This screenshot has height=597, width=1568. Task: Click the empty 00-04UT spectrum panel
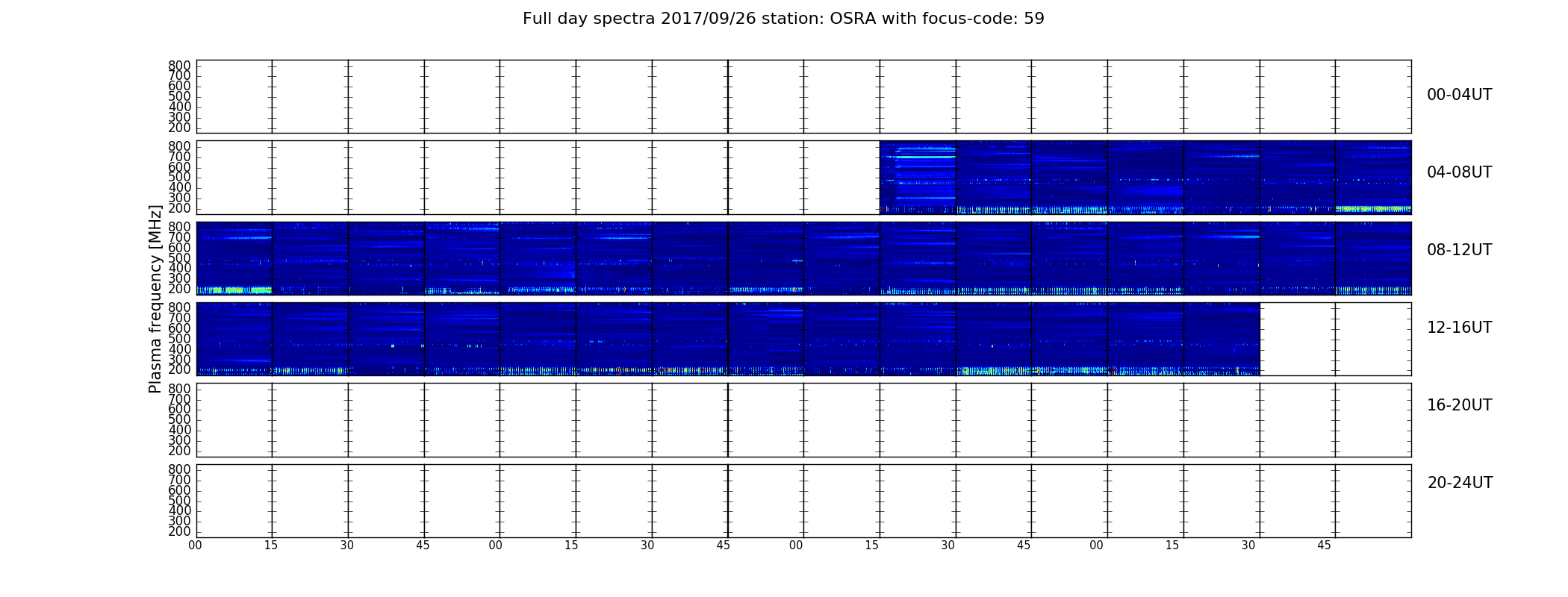click(803, 97)
